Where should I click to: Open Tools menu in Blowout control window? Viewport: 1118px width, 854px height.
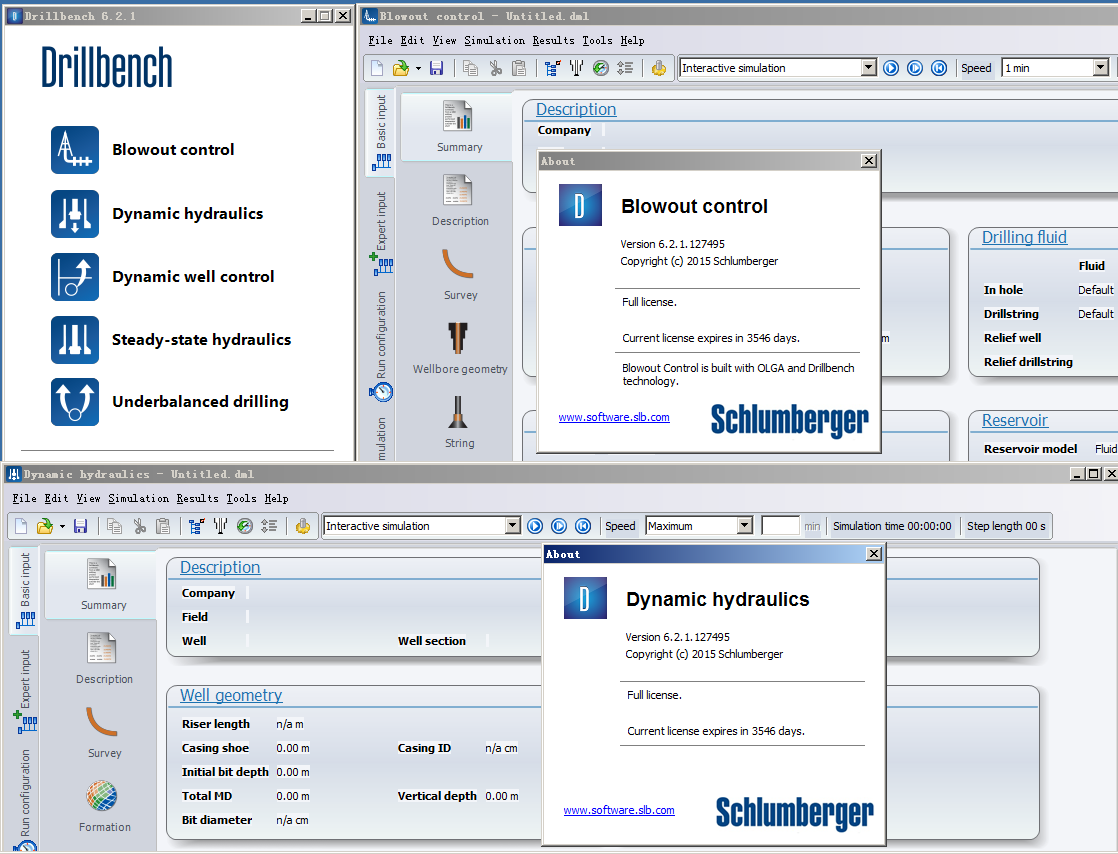[597, 41]
